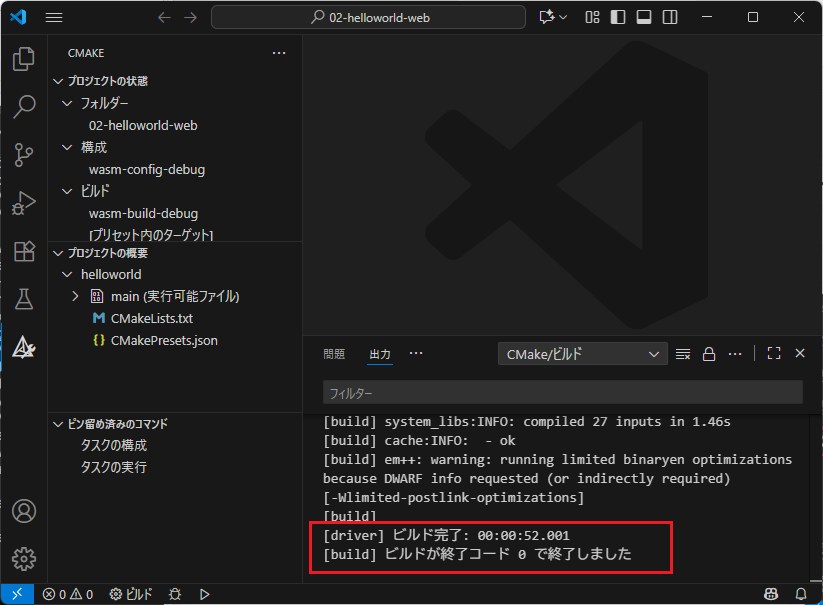The height and width of the screenshot is (605, 823).
Task: Run the タスクの構成 pinned command
Action: pyautogui.click(x=114, y=445)
